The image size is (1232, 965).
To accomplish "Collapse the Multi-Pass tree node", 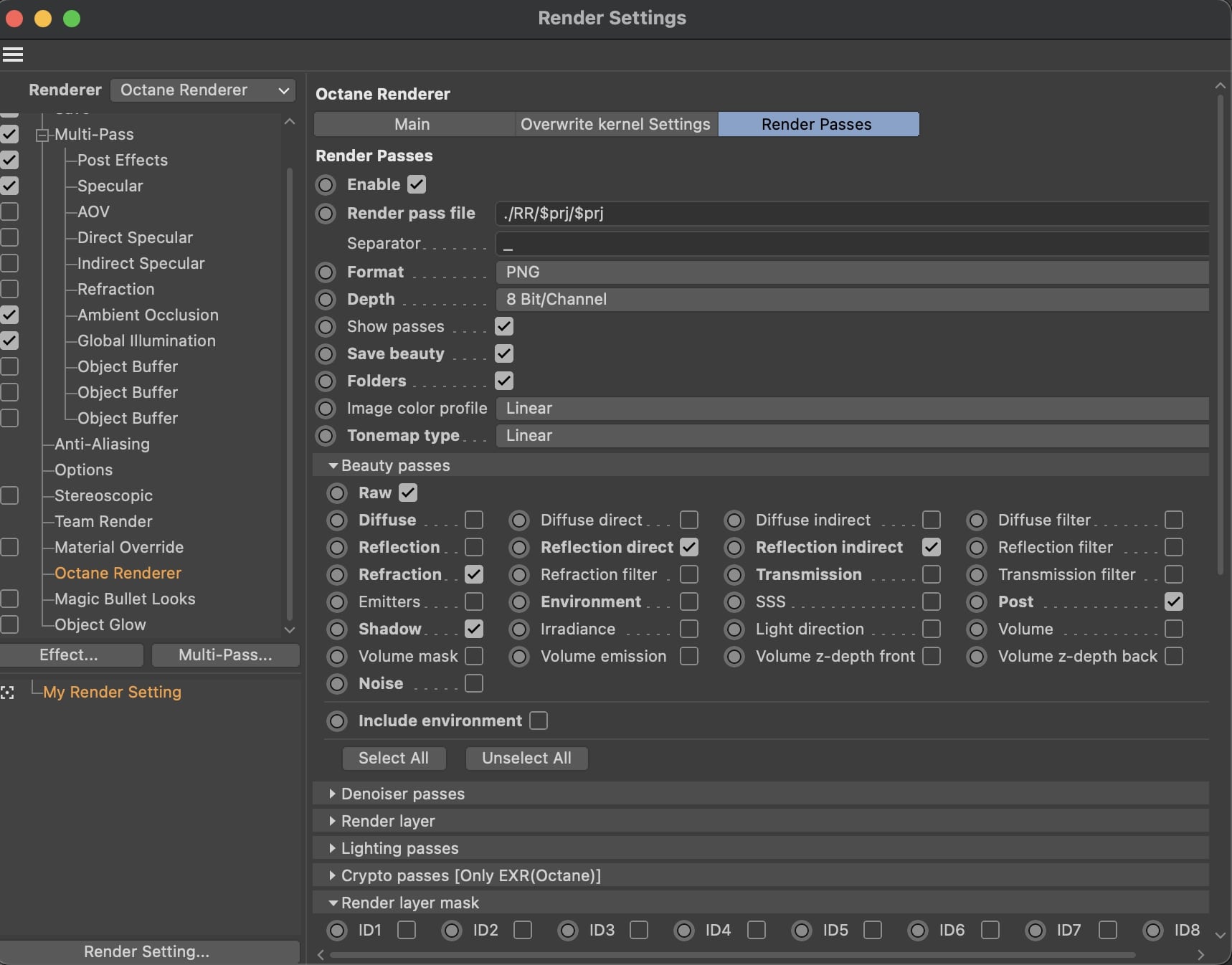I will click(42, 135).
